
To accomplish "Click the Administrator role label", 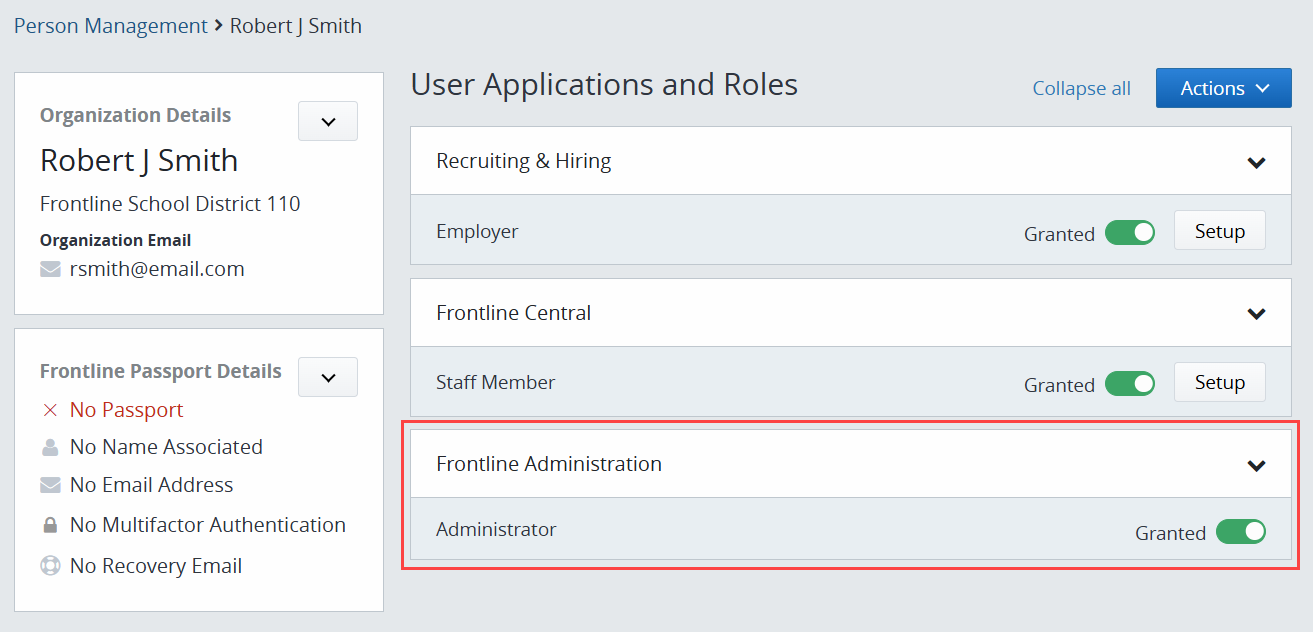I will point(496,529).
